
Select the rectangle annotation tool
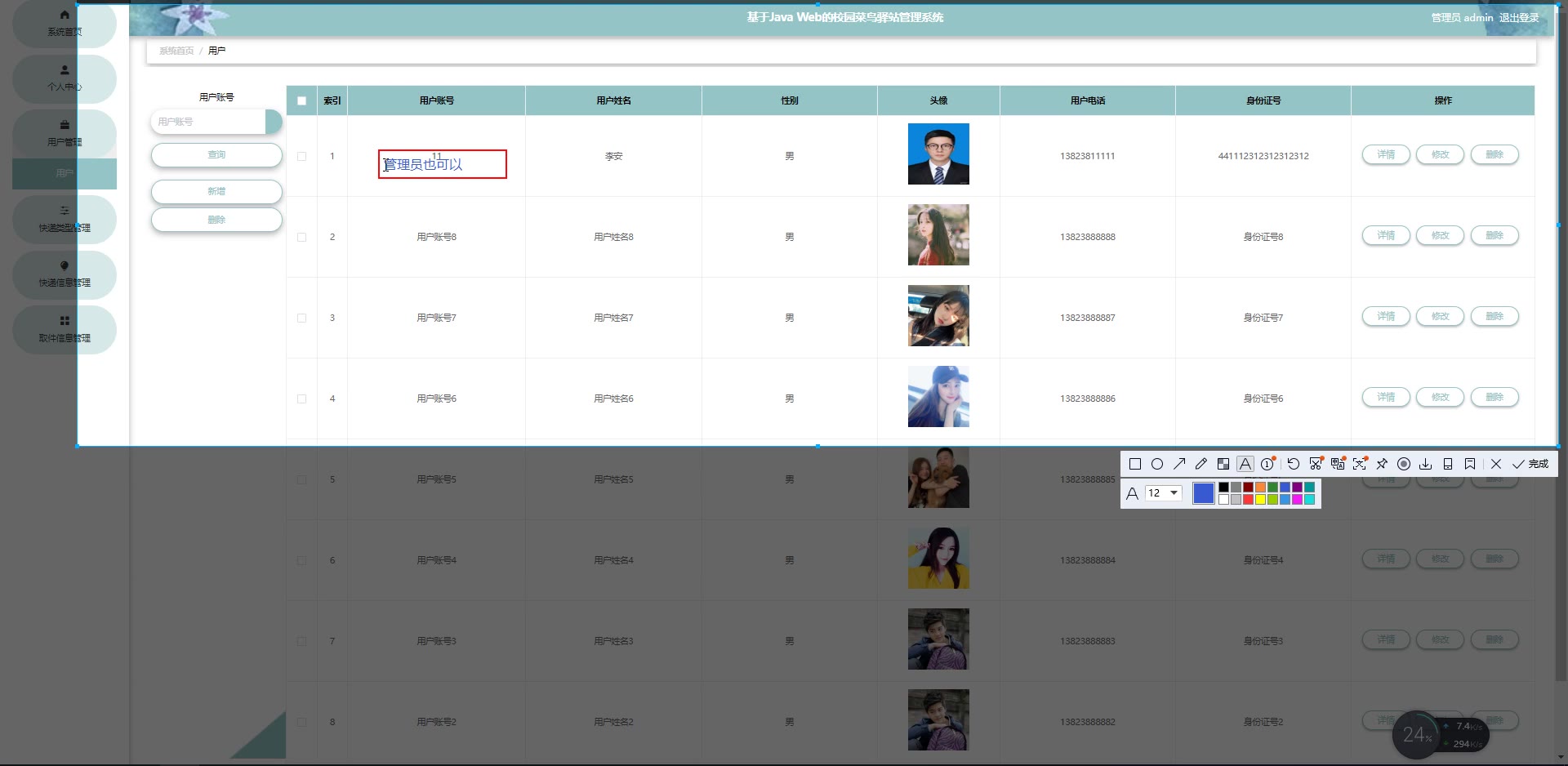(x=1135, y=464)
